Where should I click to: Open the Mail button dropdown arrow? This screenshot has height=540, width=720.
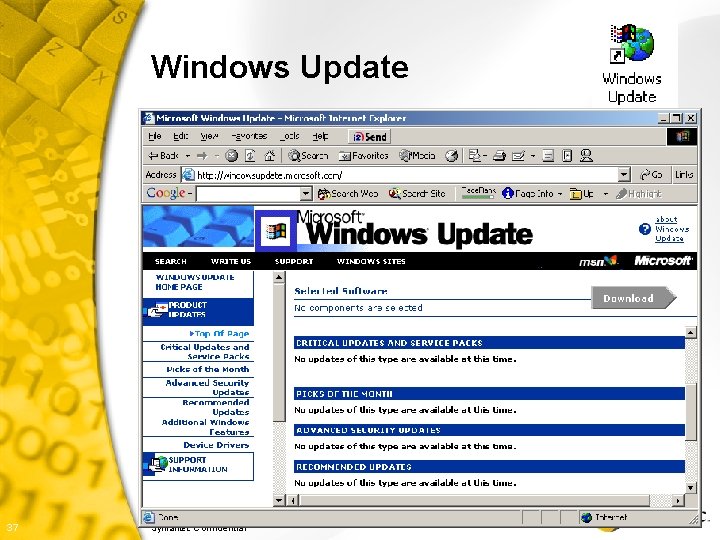coord(484,156)
